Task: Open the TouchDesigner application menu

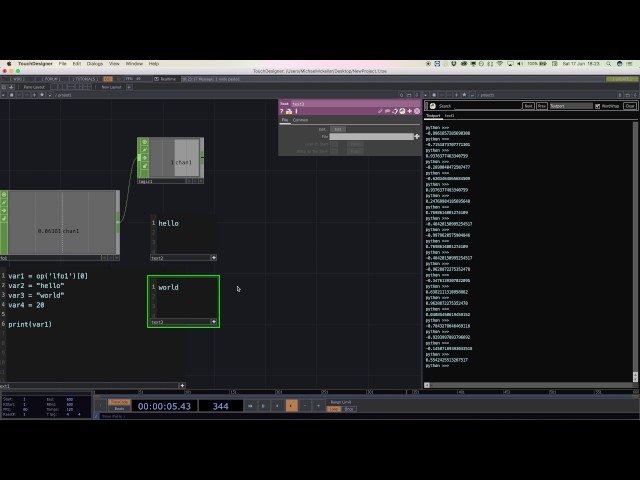Action: pos(35,64)
